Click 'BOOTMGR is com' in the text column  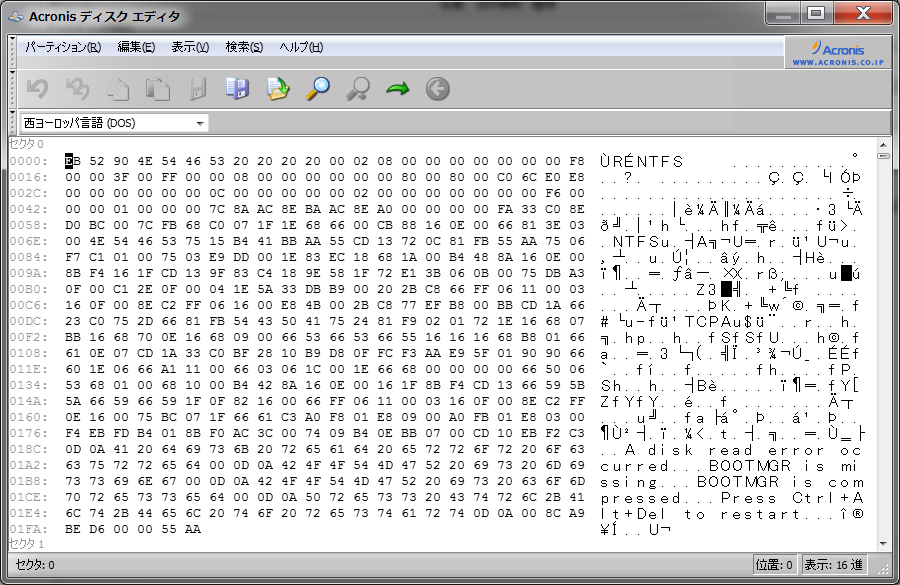[x=779, y=482]
